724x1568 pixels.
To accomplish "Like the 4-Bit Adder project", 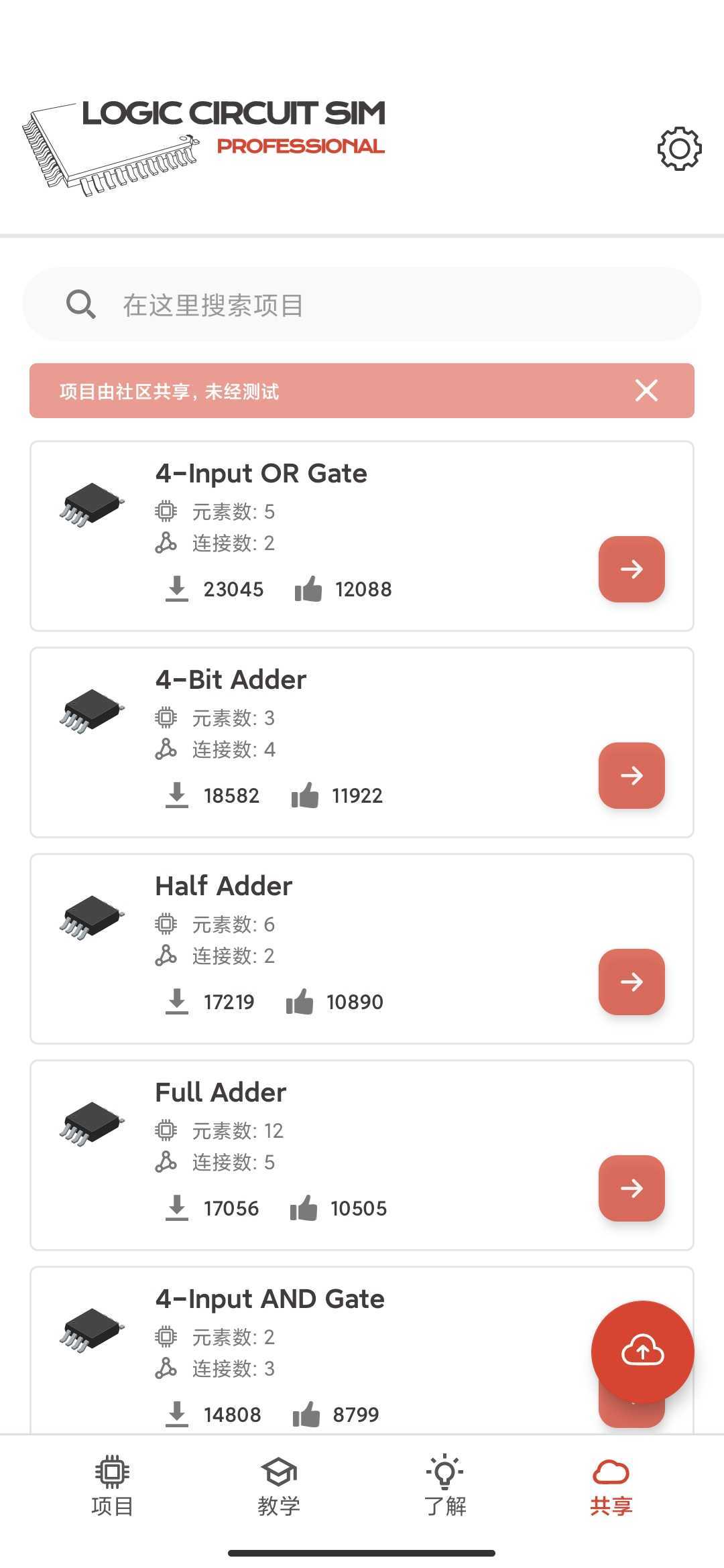I will click(305, 796).
